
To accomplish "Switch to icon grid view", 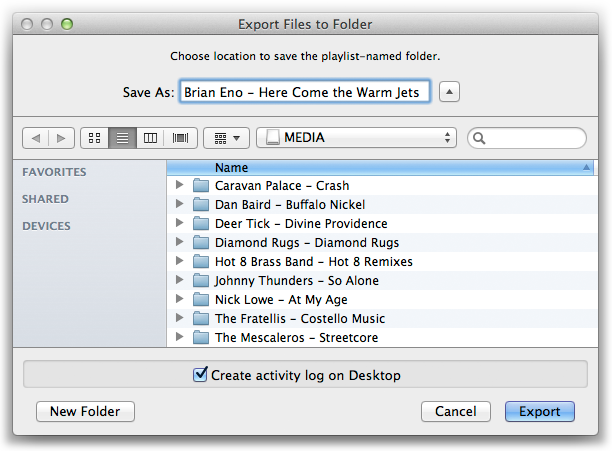I will point(94,138).
